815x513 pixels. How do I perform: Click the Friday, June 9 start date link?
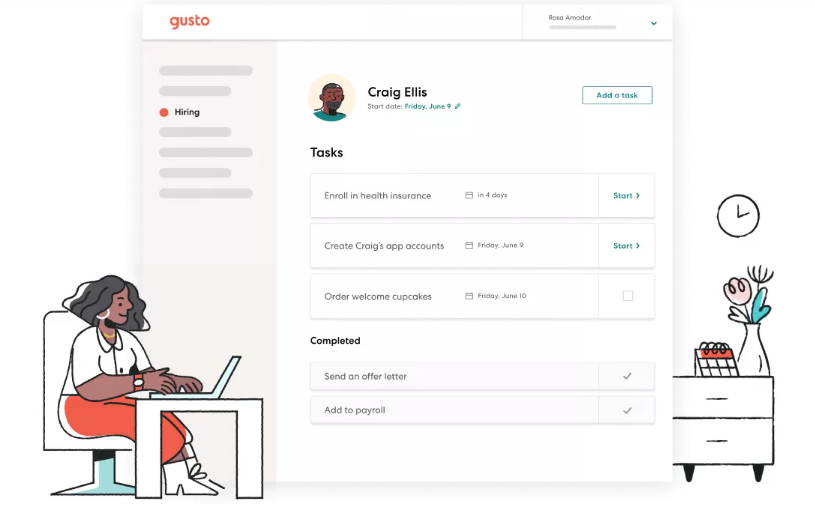coord(428,106)
